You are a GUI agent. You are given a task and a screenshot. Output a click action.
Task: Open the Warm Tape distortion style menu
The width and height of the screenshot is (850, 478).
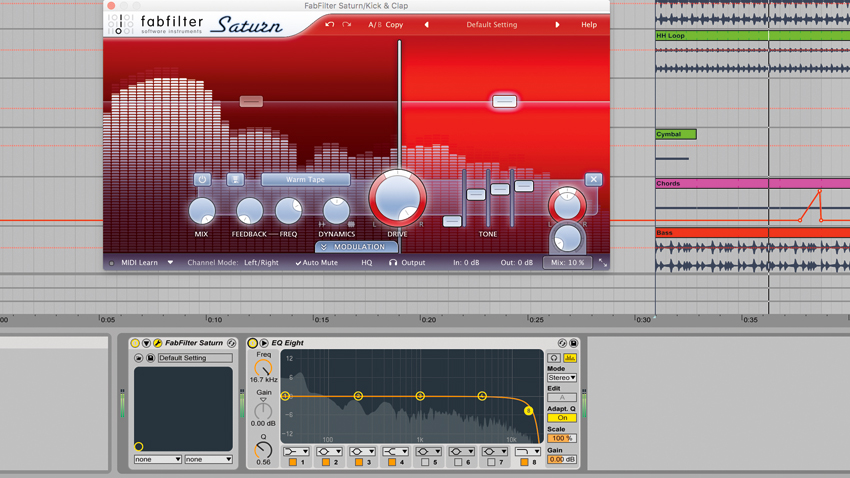(x=306, y=179)
